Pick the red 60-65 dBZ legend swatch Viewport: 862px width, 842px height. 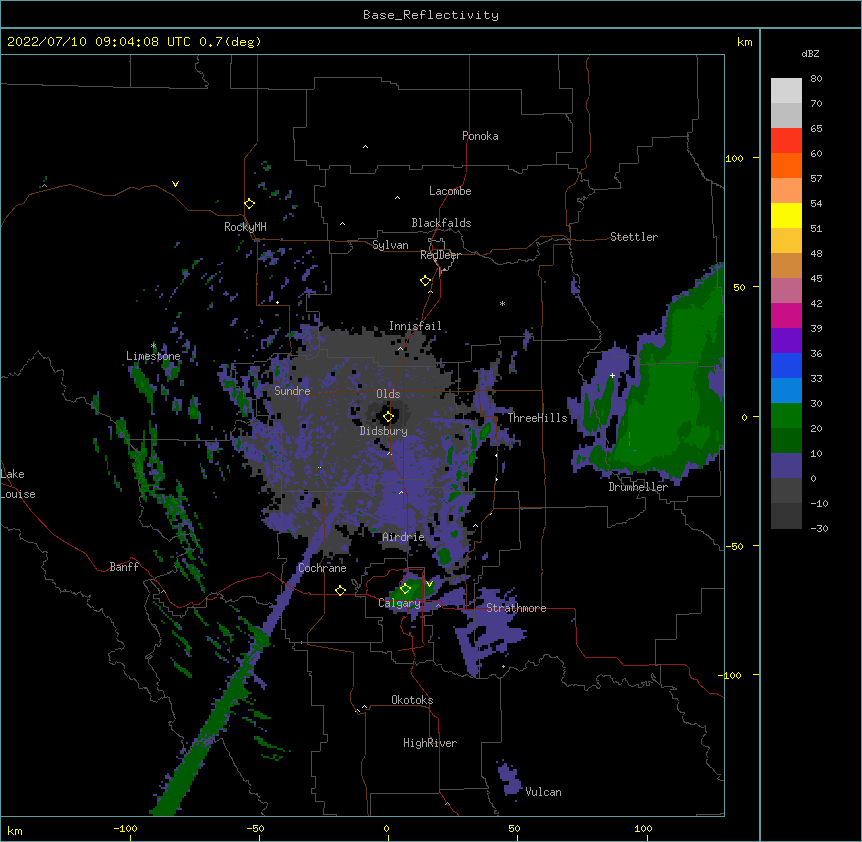tap(786, 140)
